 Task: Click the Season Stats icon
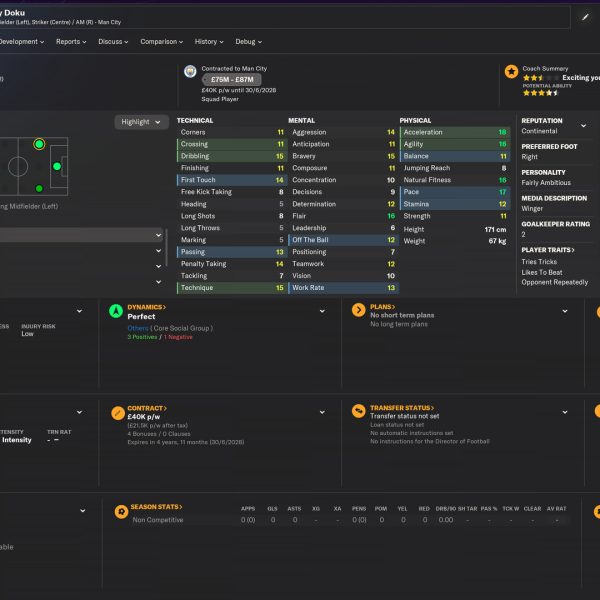(121, 512)
